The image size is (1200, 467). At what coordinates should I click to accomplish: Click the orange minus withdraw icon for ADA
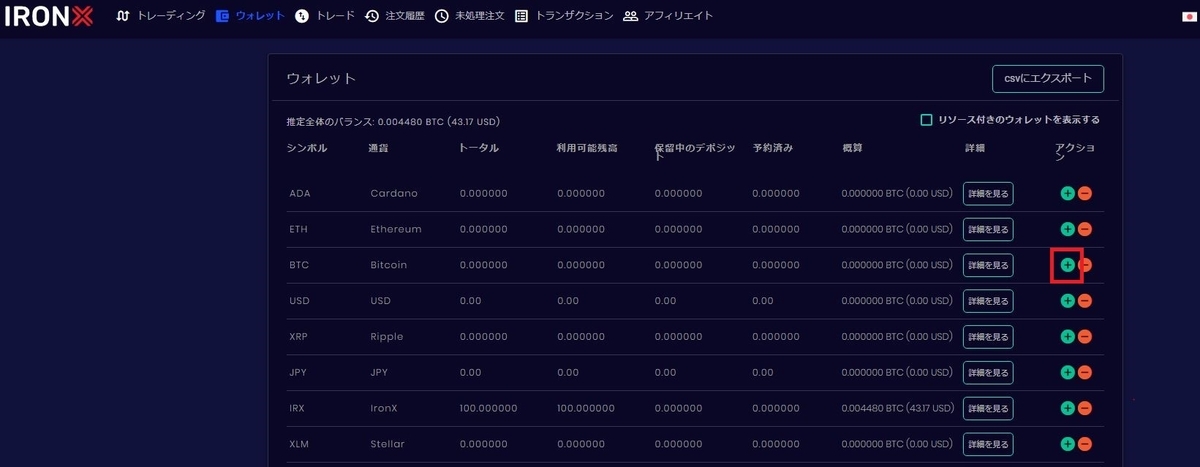click(1084, 193)
